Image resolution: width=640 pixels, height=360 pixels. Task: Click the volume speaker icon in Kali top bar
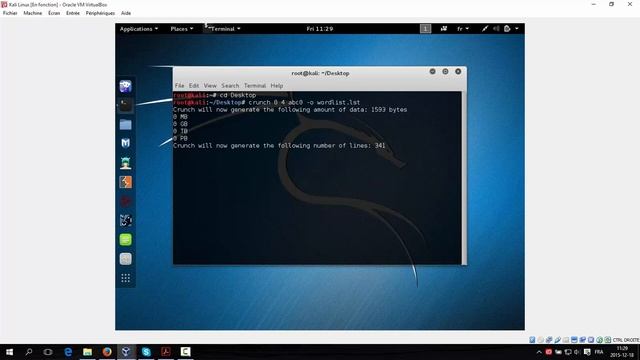click(x=496, y=29)
